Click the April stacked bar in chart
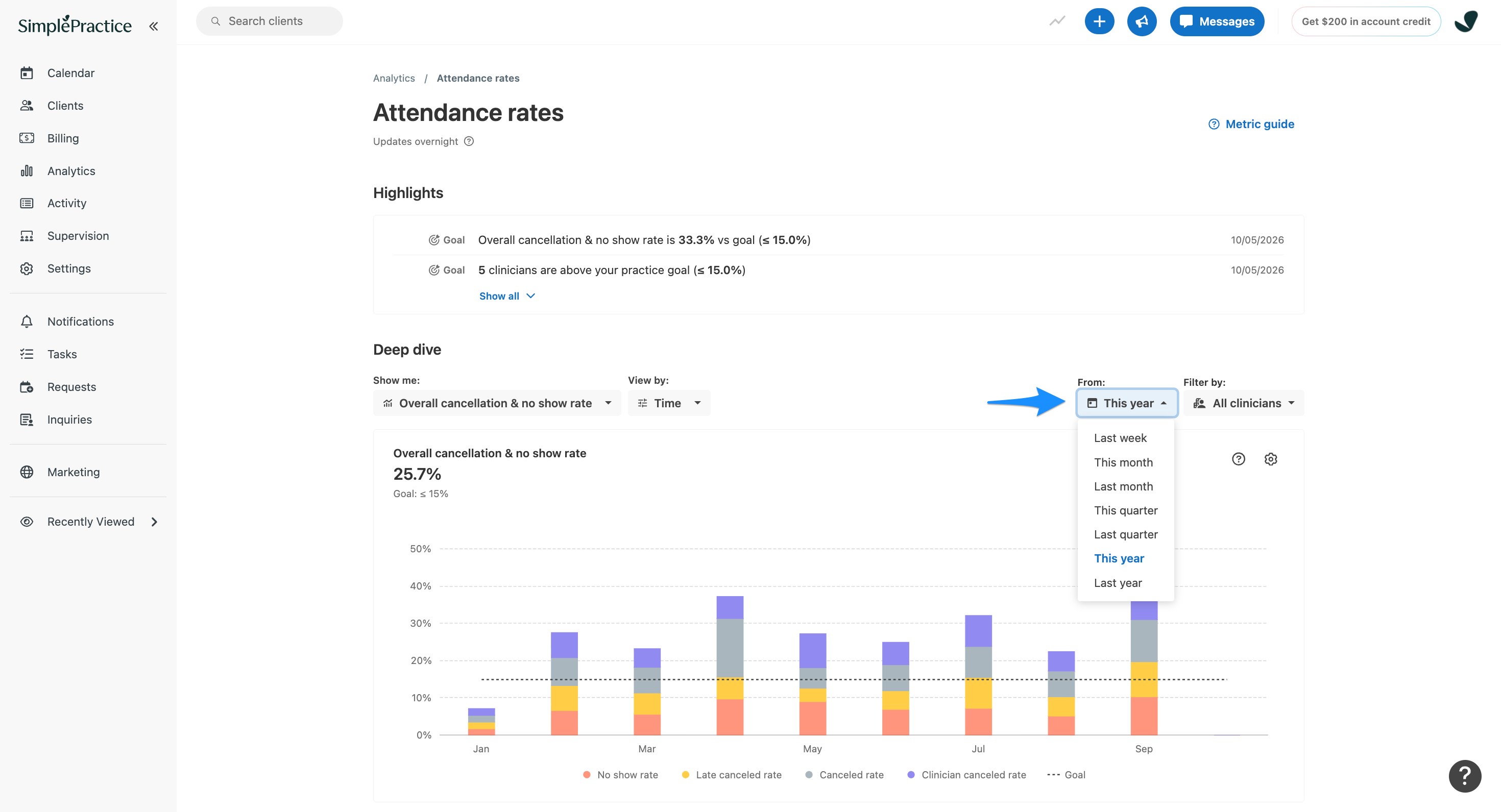Screen dimensions: 1501x812 click(730, 665)
